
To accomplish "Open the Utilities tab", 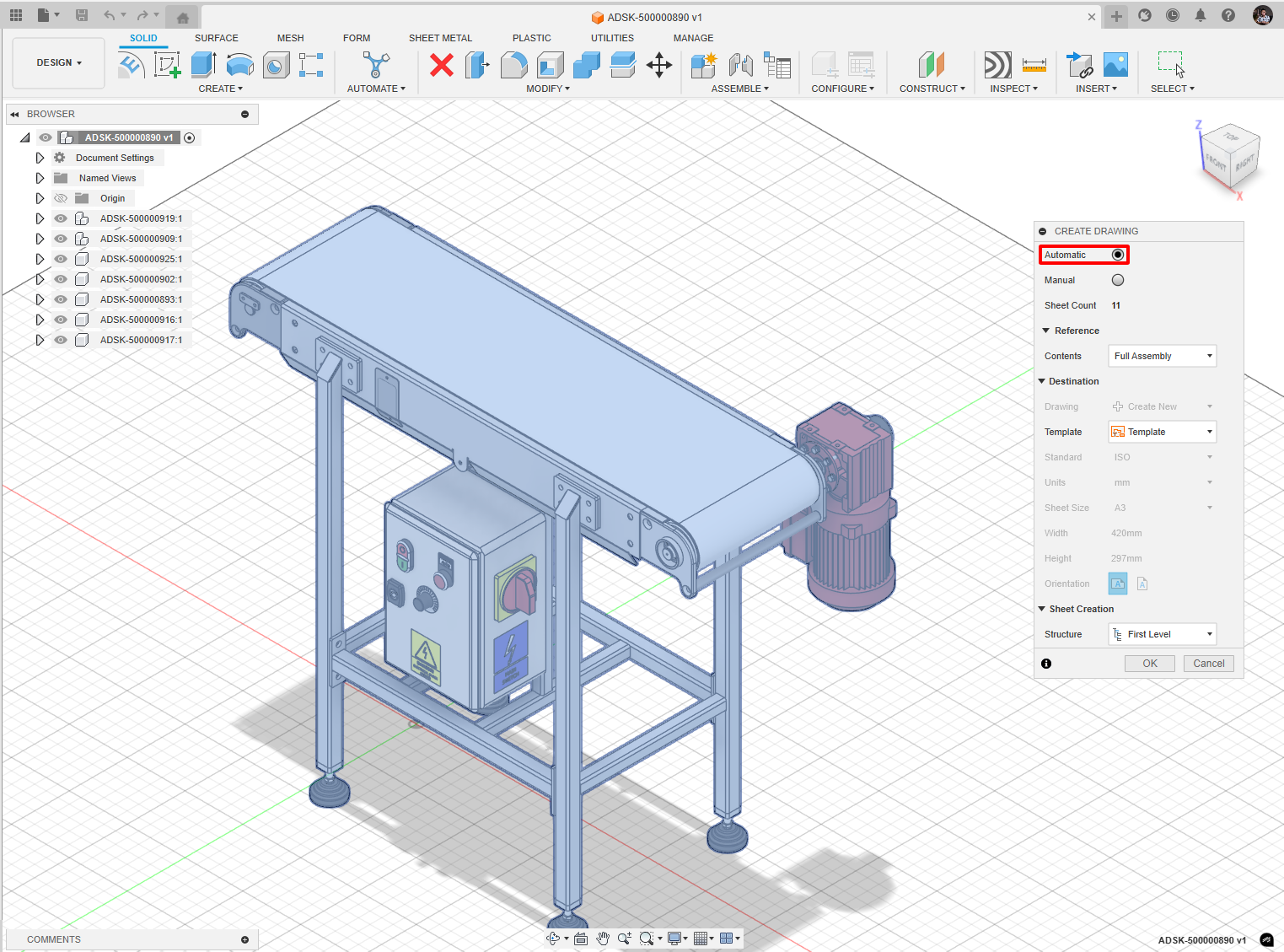I will (612, 38).
